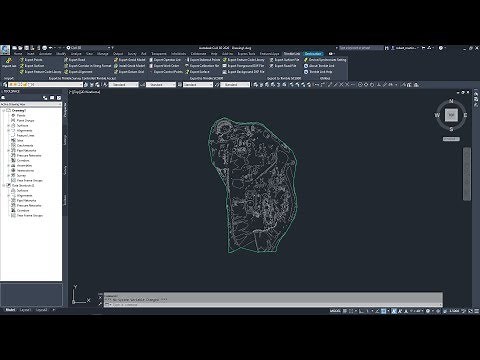Switch to the Layout1 tab

click(x=25, y=310)
